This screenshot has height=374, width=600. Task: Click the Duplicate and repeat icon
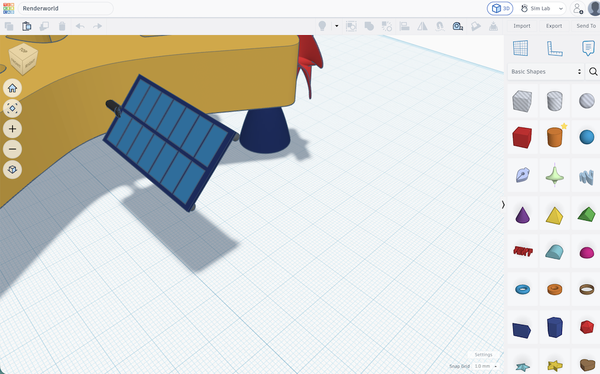tap(44, 26)
